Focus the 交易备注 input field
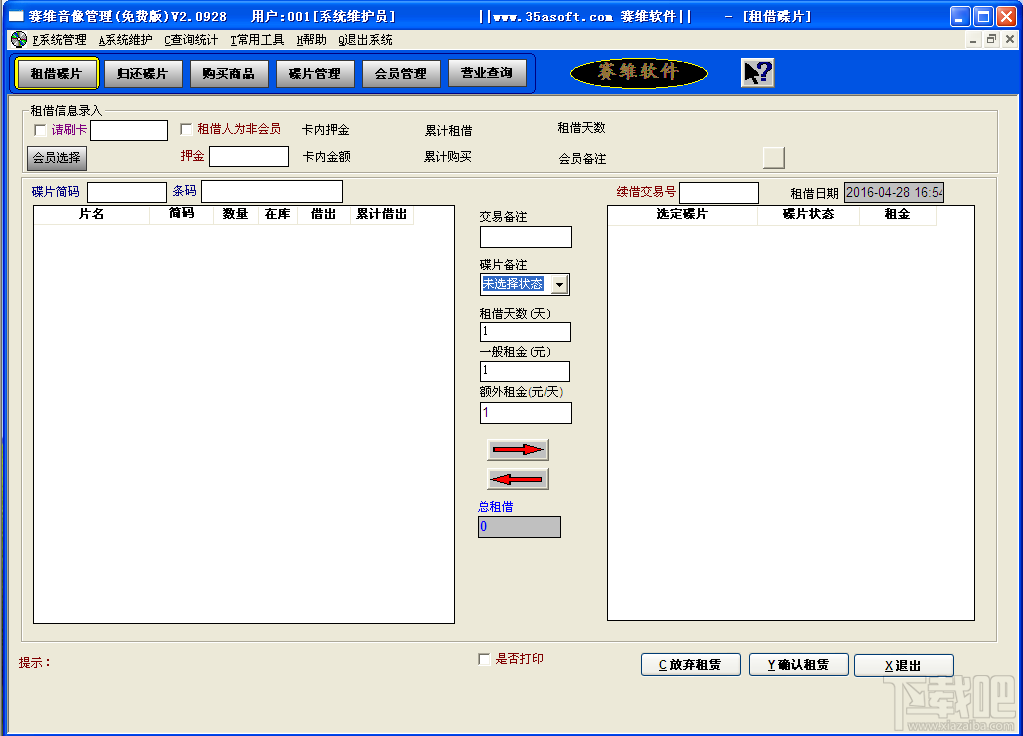Screen dimensions: 1023x736 [x=526, y=237]
